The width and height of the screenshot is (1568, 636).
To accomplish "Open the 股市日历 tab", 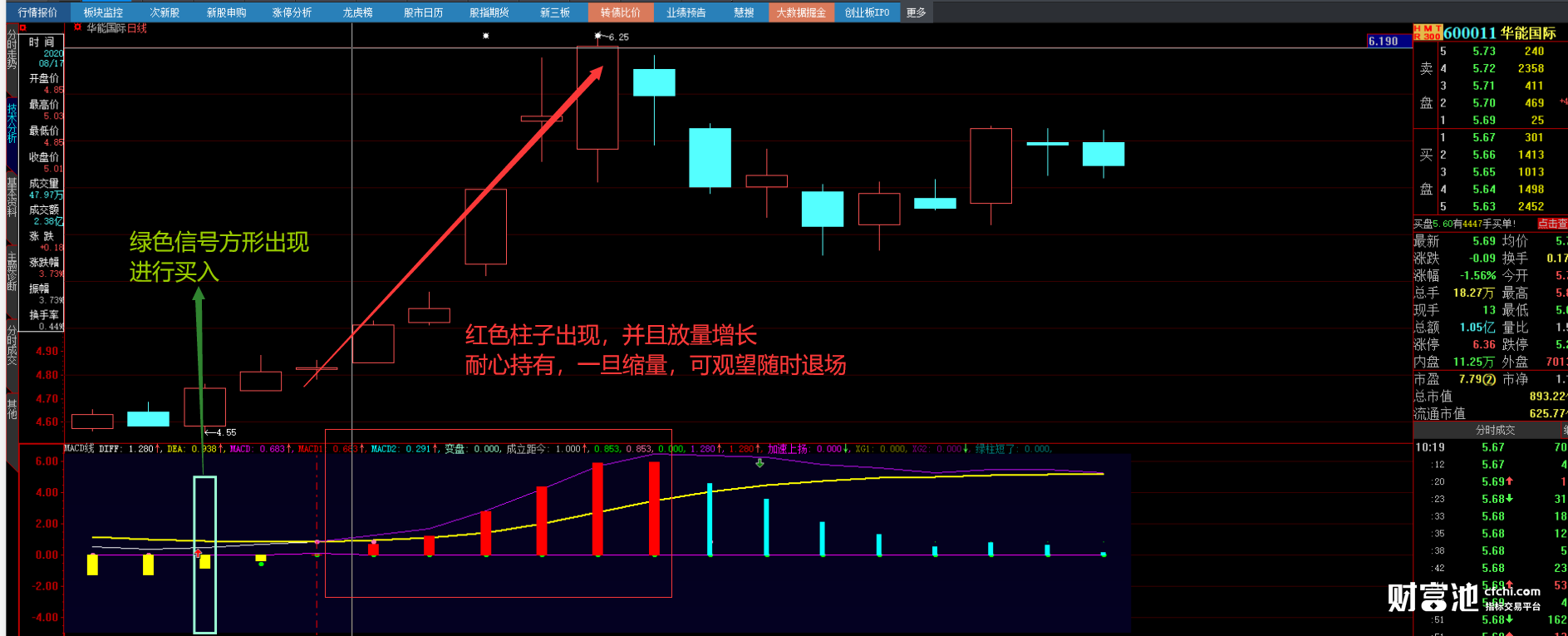I will coord(423,12).
